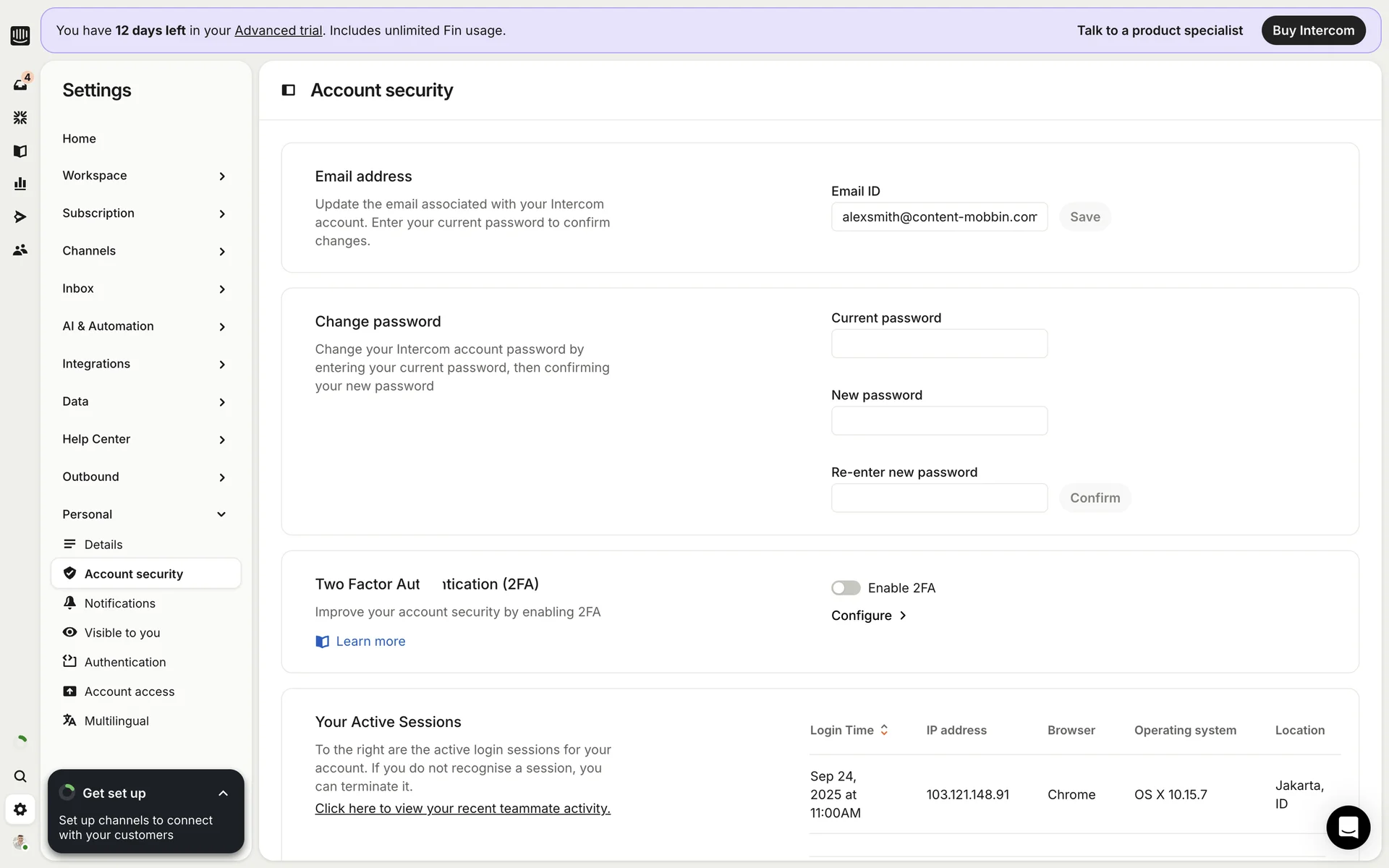Collapse sidebar with panel toggle icon
Screen dimensions: 1389x868
pyautogui.click(x=288, y=90)
